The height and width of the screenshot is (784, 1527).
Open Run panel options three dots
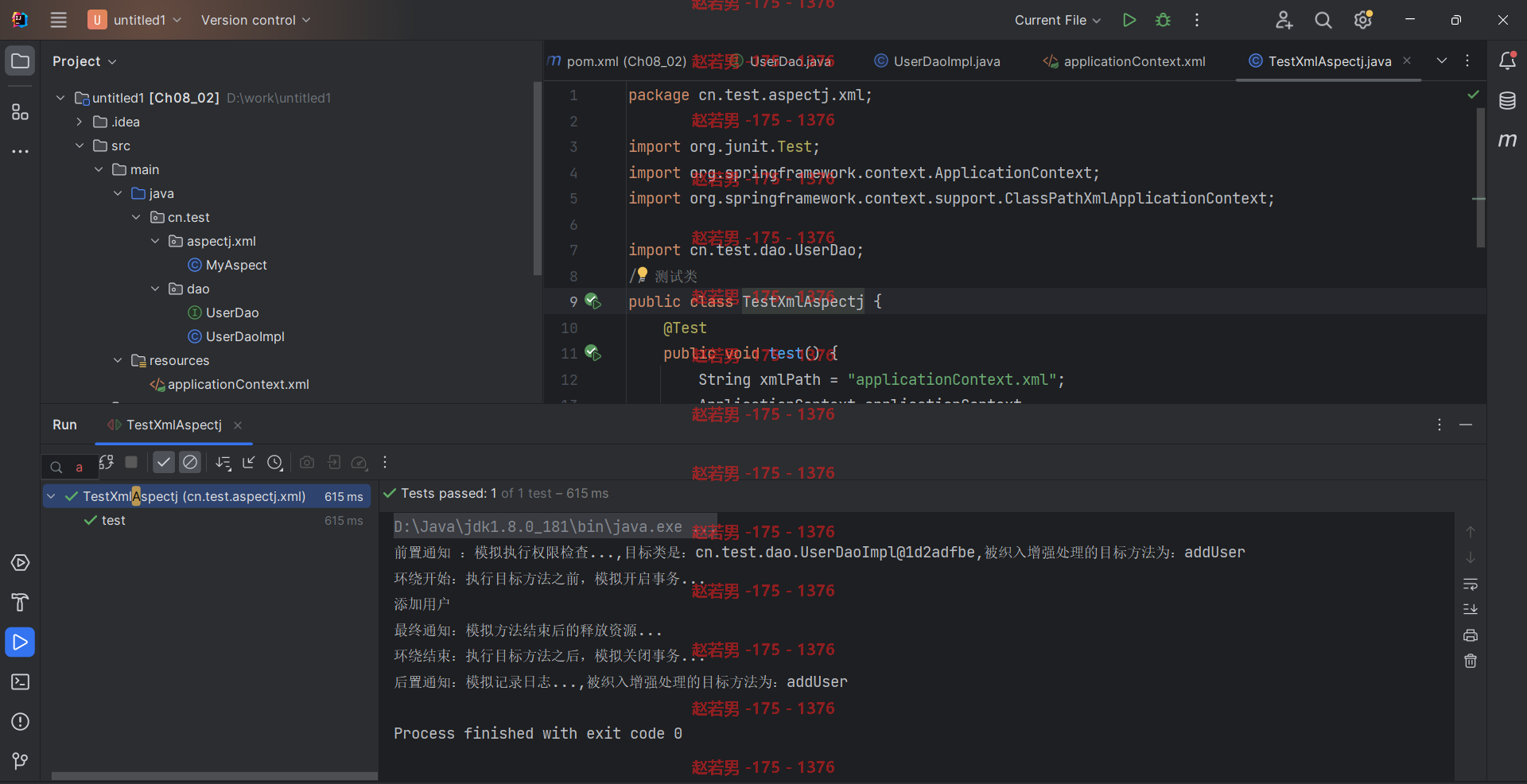point(1440,425)
